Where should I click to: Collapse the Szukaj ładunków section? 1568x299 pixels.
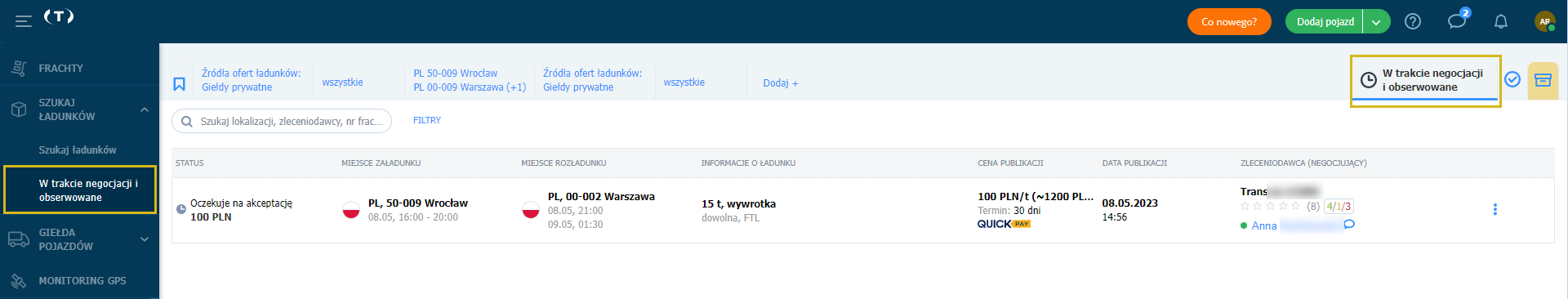coord(145,109)
